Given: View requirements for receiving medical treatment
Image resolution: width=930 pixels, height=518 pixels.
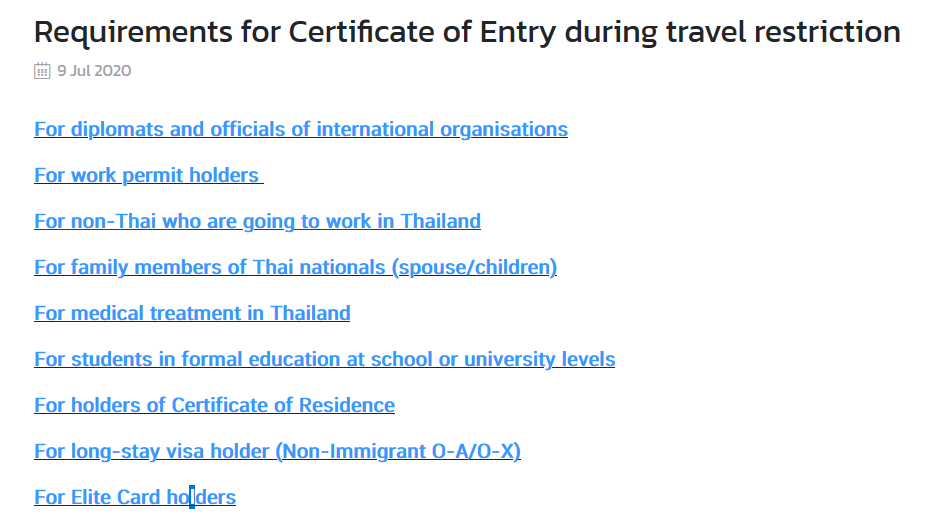Looking at the screenshot, I should [x=192, y=313].
